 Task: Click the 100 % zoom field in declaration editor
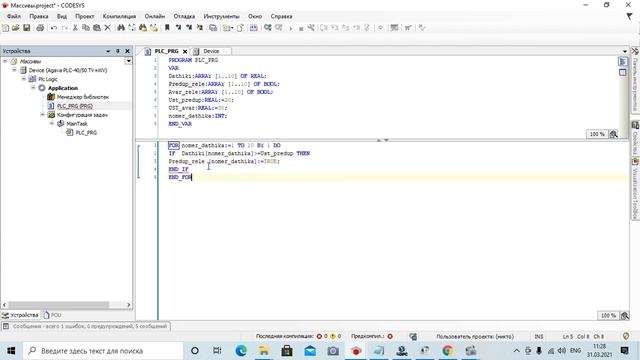(597, 134)
